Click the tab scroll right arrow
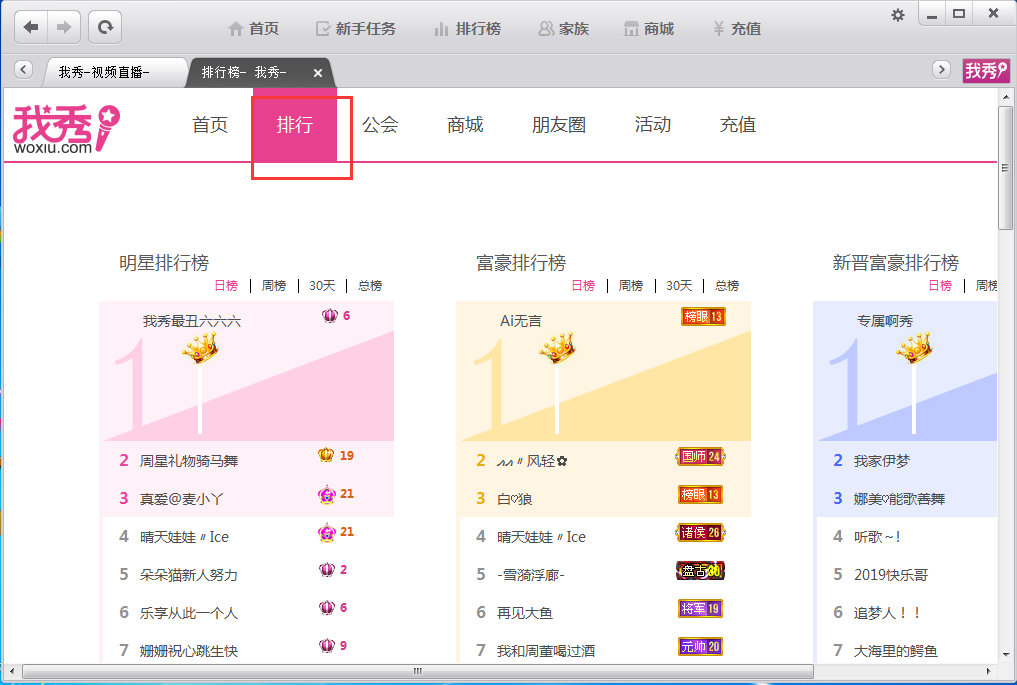 tap(941, 69)
